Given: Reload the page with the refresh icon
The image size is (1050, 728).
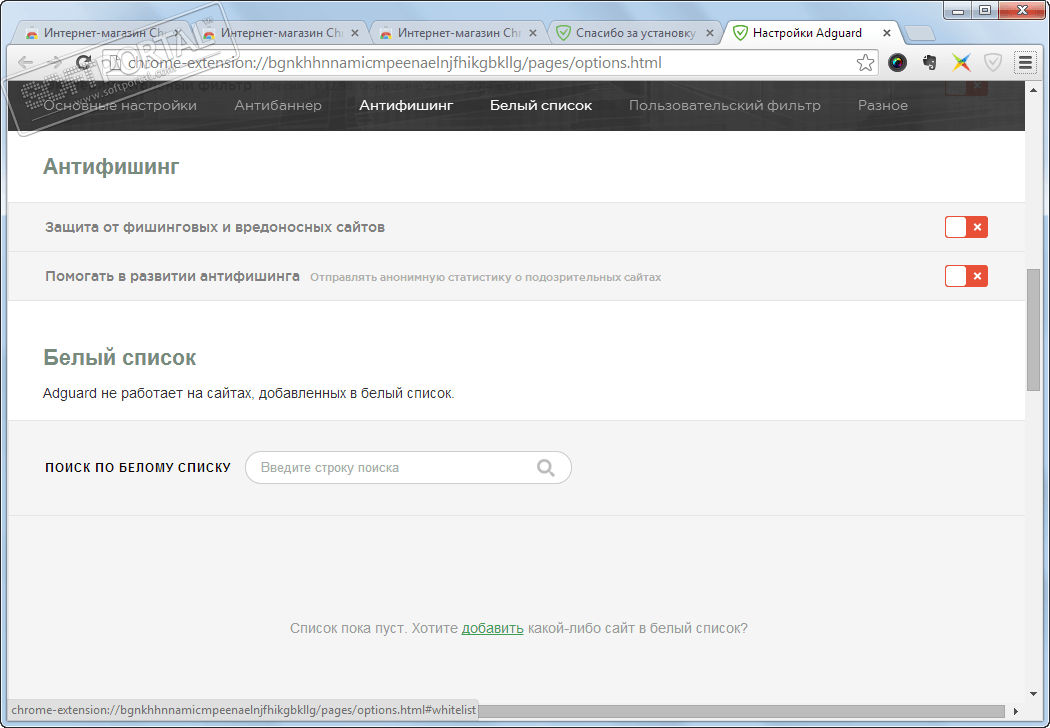Looking at the screenshot, I should (84, 63).
